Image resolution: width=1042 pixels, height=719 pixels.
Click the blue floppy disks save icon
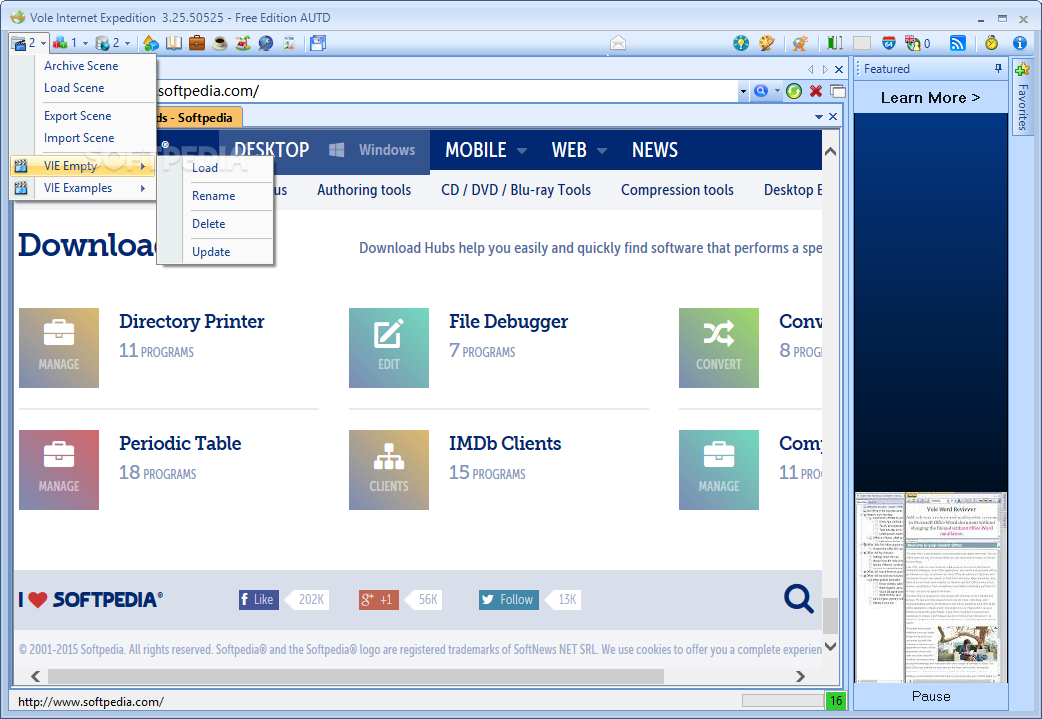click(x=318, y=43)
